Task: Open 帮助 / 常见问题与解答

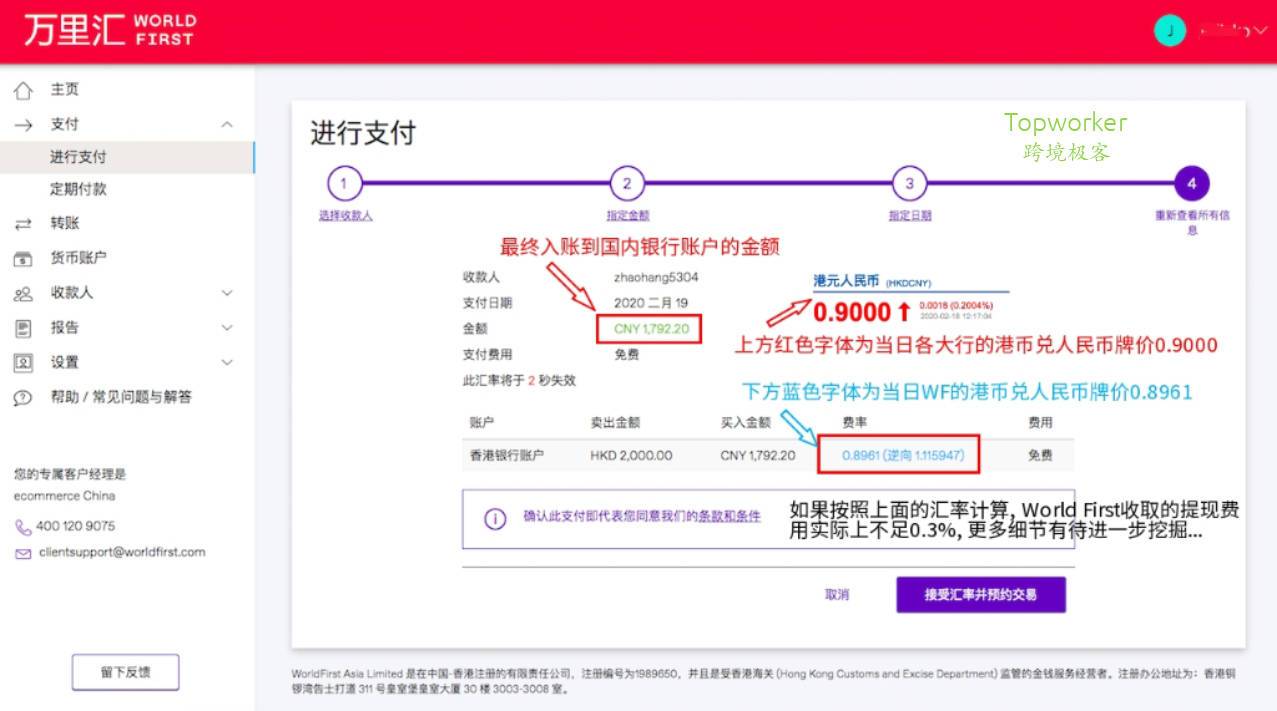Action: pyautogui.click(x=121, y=397)
